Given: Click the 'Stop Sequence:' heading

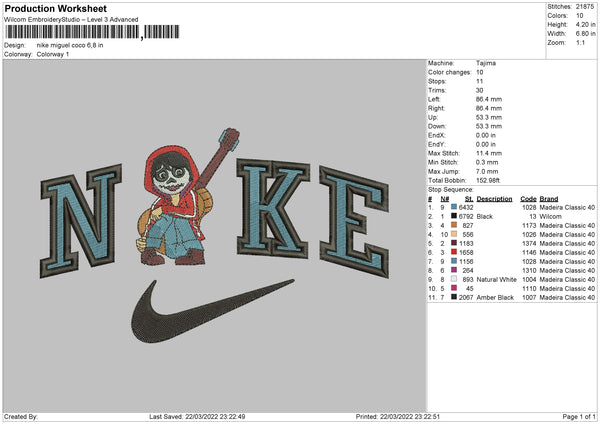Looking at the screenshot, I should [x=451, y=190].
